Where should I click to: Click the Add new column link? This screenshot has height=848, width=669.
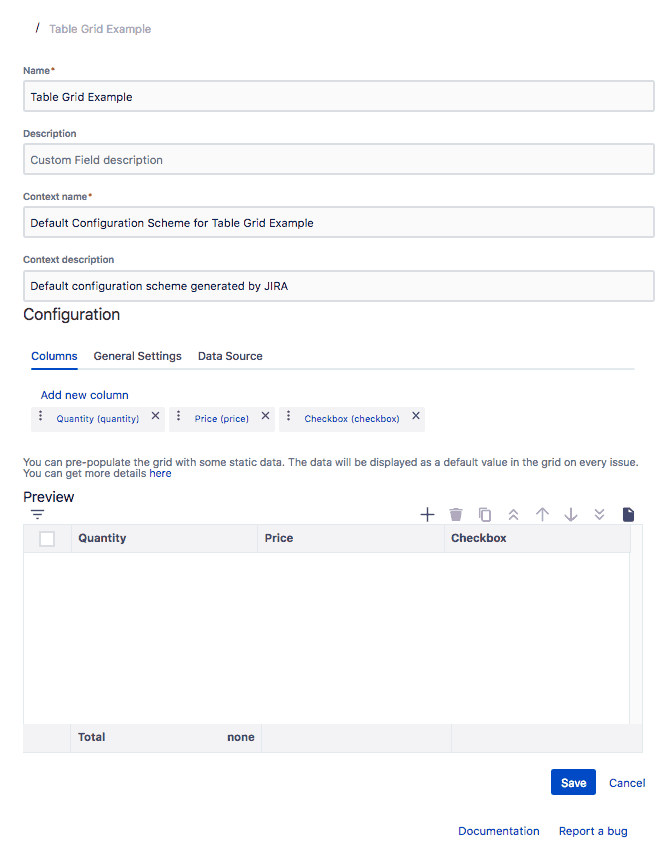[85, 395]
